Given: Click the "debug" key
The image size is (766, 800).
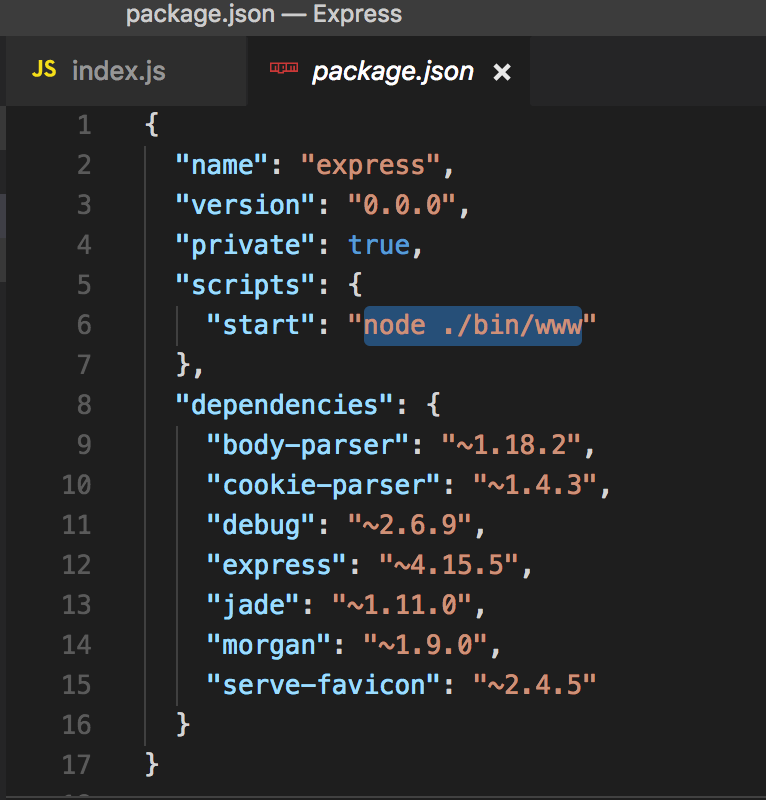Looking at the screenshot, I should [x=261, y=525].
